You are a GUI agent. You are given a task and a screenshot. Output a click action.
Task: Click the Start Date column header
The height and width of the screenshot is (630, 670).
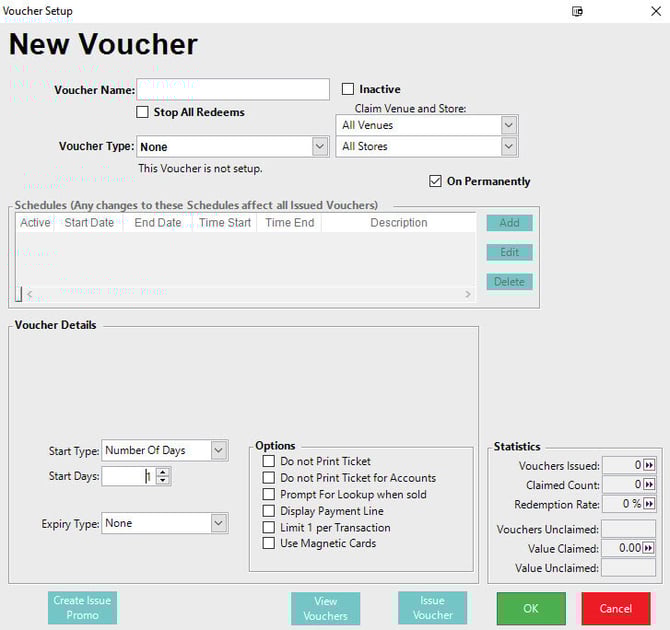point(89,223)
